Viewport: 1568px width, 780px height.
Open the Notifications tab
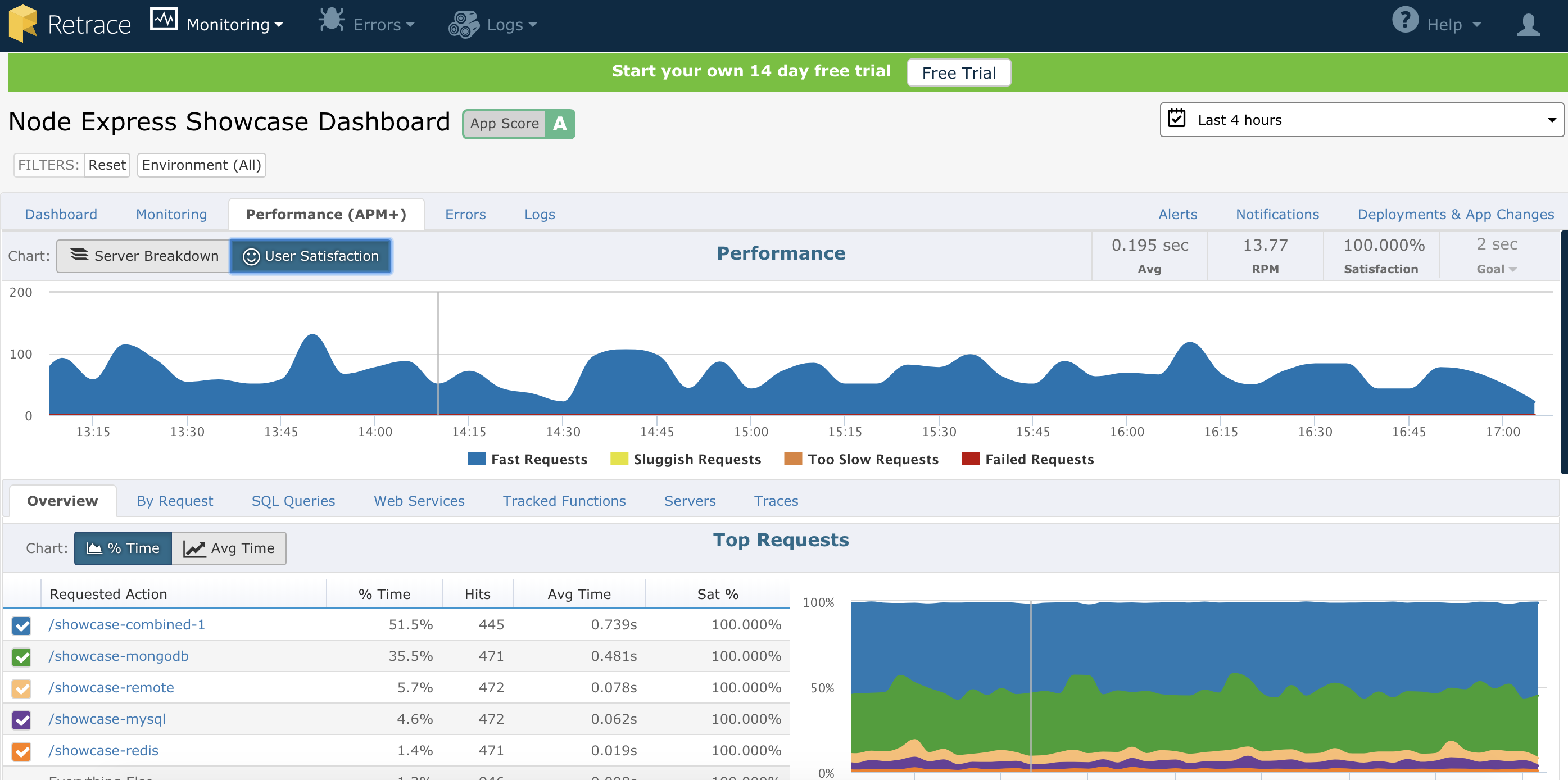coord(1277,214)
